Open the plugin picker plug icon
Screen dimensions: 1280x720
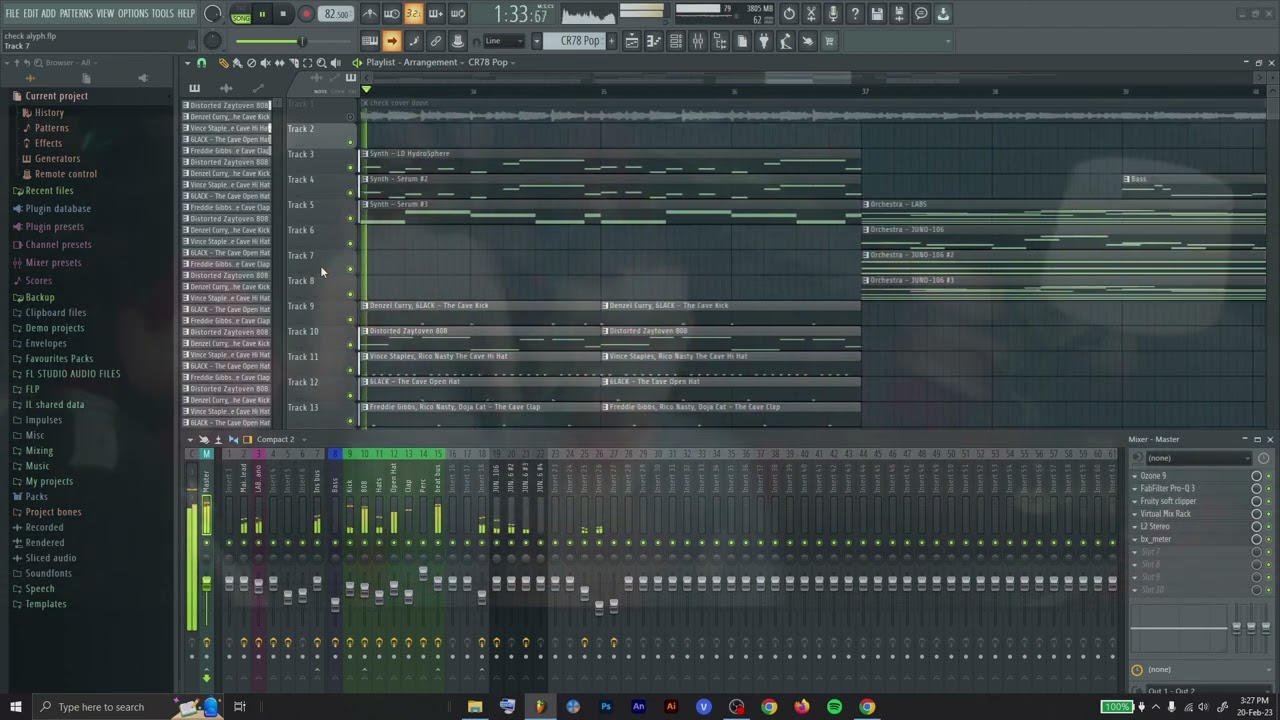pyautogui.click(x=764, y=41)
